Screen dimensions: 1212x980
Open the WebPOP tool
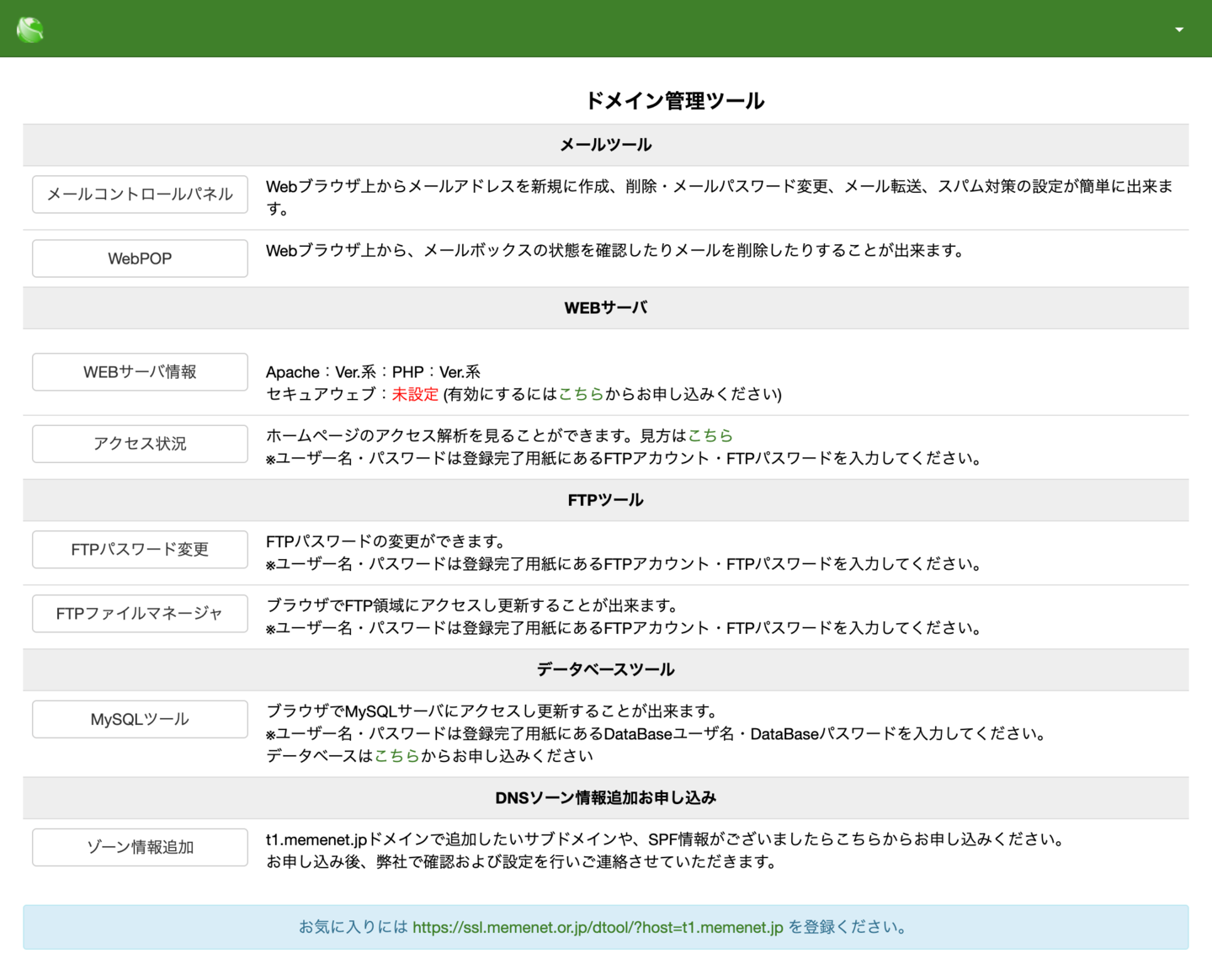139,258
